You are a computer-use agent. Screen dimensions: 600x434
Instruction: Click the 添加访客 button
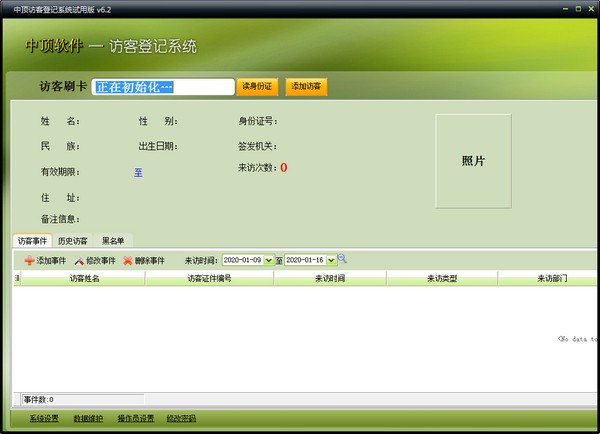tap(306, 86)
